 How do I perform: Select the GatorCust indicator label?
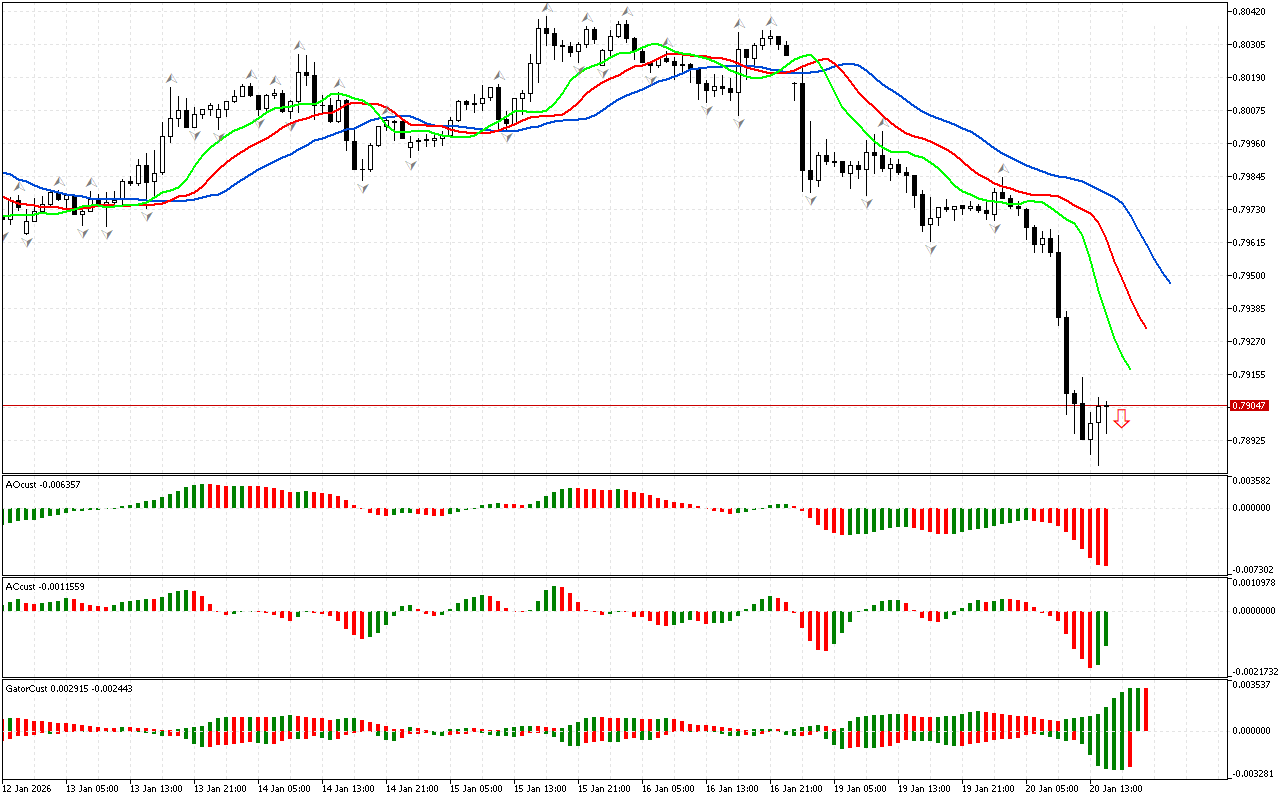(69, 689)
